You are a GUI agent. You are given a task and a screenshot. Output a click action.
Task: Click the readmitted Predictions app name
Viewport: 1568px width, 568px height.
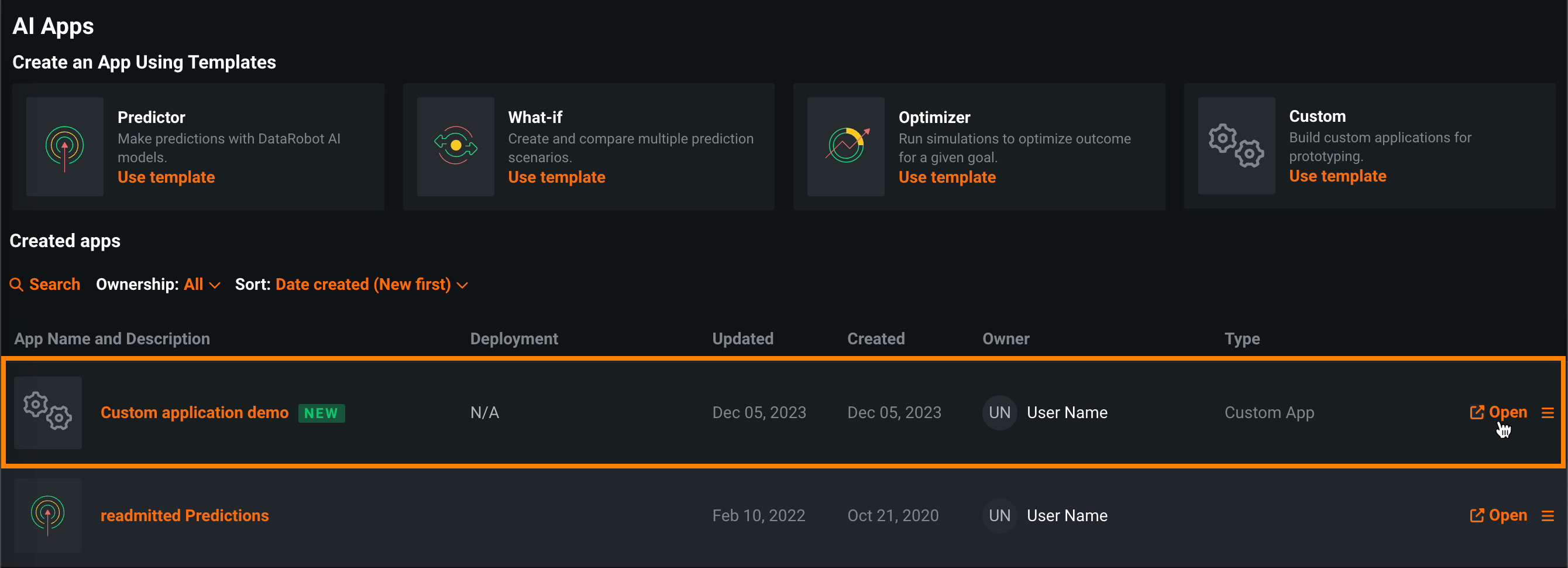coord(184,515)
